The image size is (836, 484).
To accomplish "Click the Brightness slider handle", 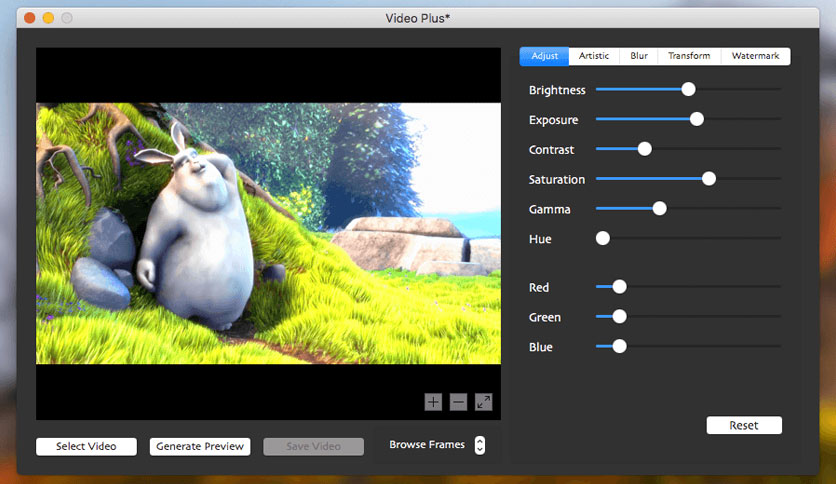I will pyautogui.click(x=688, y=89).
